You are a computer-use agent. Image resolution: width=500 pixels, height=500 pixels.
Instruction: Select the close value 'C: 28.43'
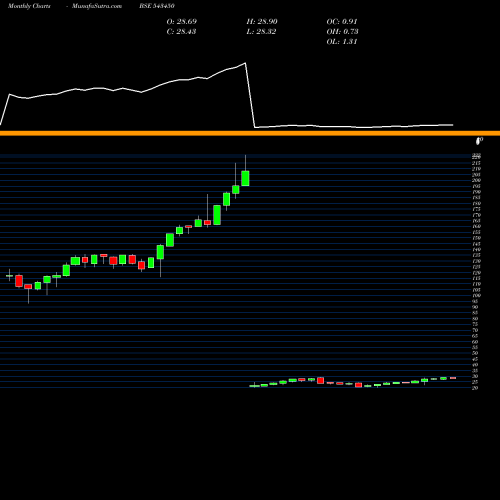[181, 32]
